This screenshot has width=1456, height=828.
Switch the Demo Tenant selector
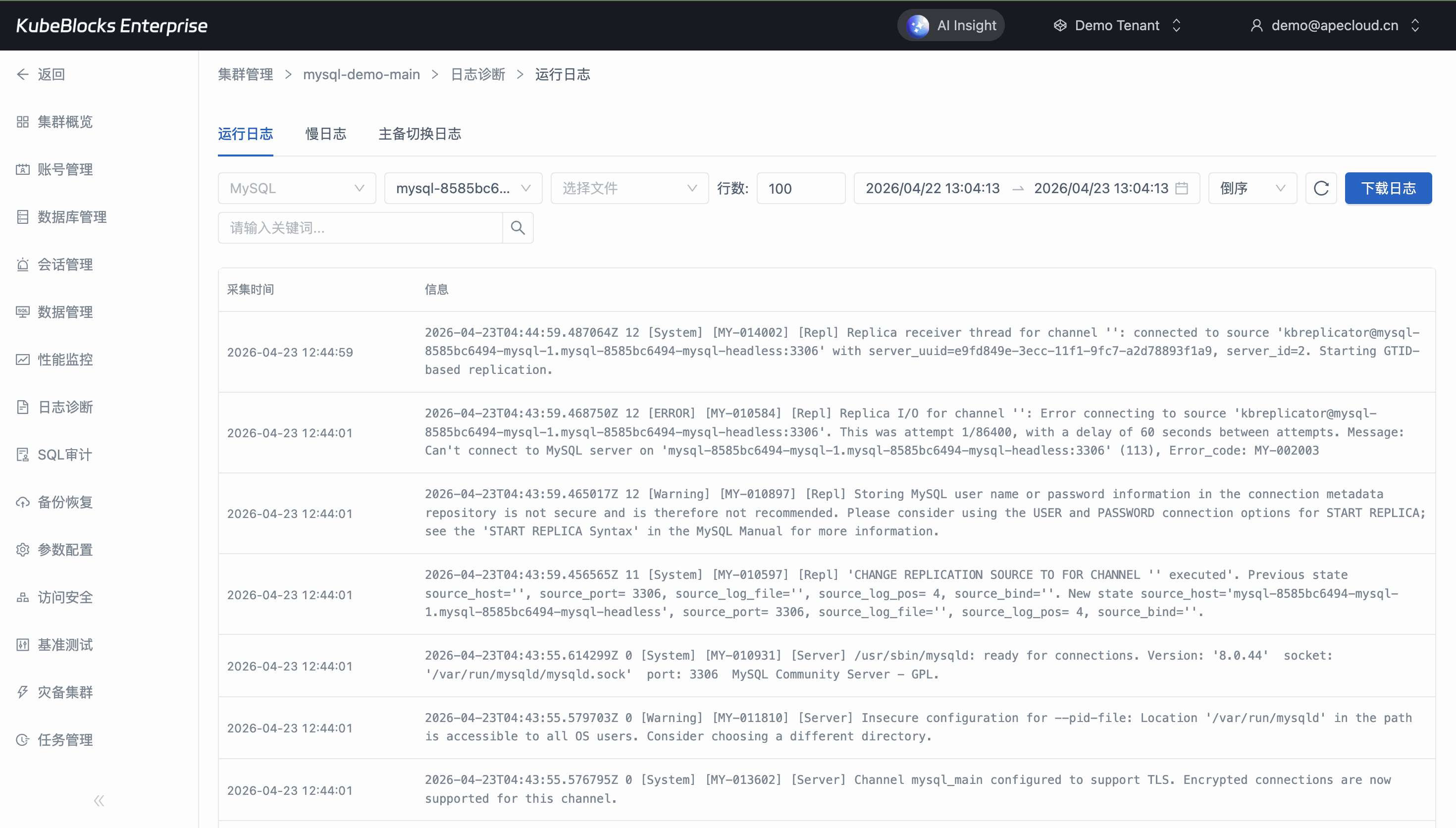[1117, 26]
